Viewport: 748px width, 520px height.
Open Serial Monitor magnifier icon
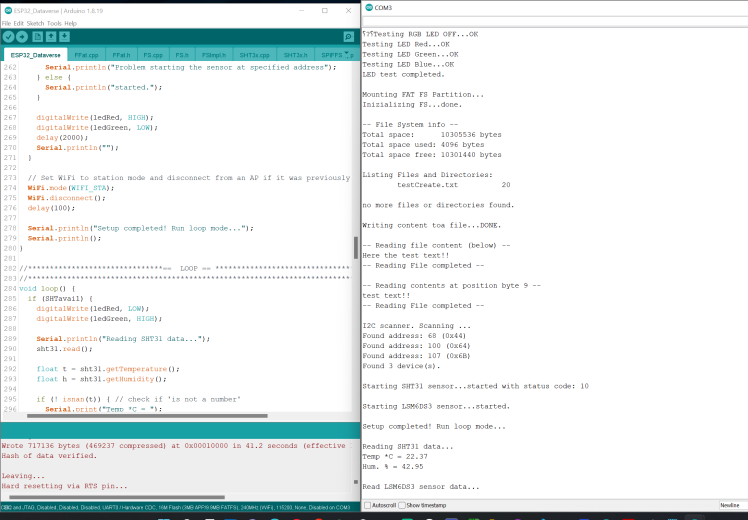click(348, 37)
